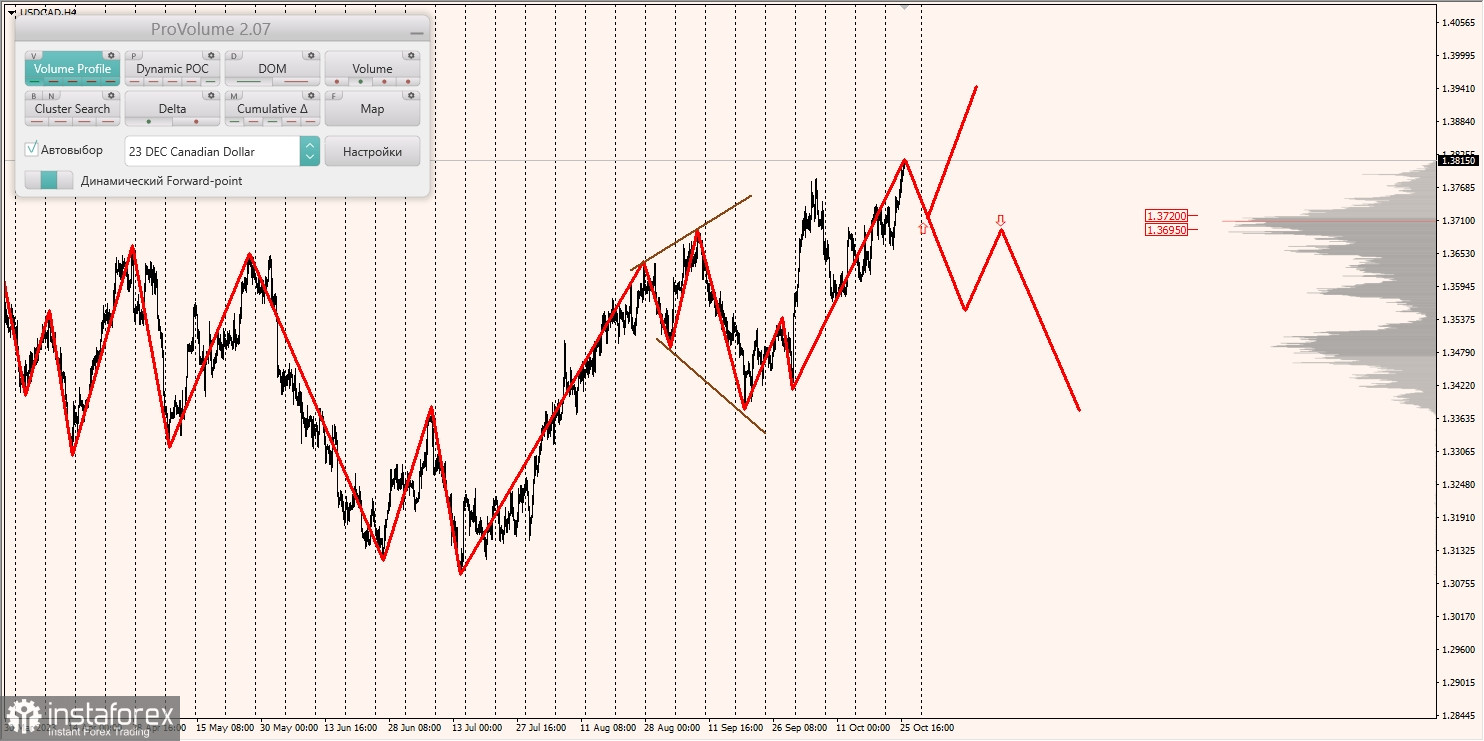The width and height of the screenshot is (1484, 741).
Task: Select green segment under Dynamic POC
Action: click(210, 81)
